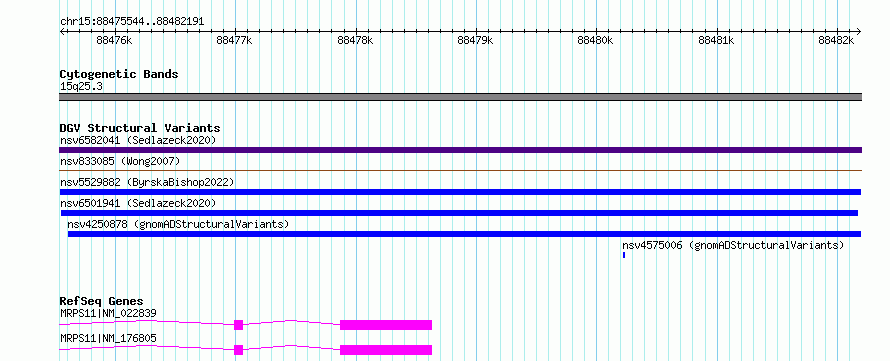This screenshot has width=890, height=361.
Task: Open the nsv4575006 (gnomADStructuralVariants) label
Action: click(x=733, y=245)
